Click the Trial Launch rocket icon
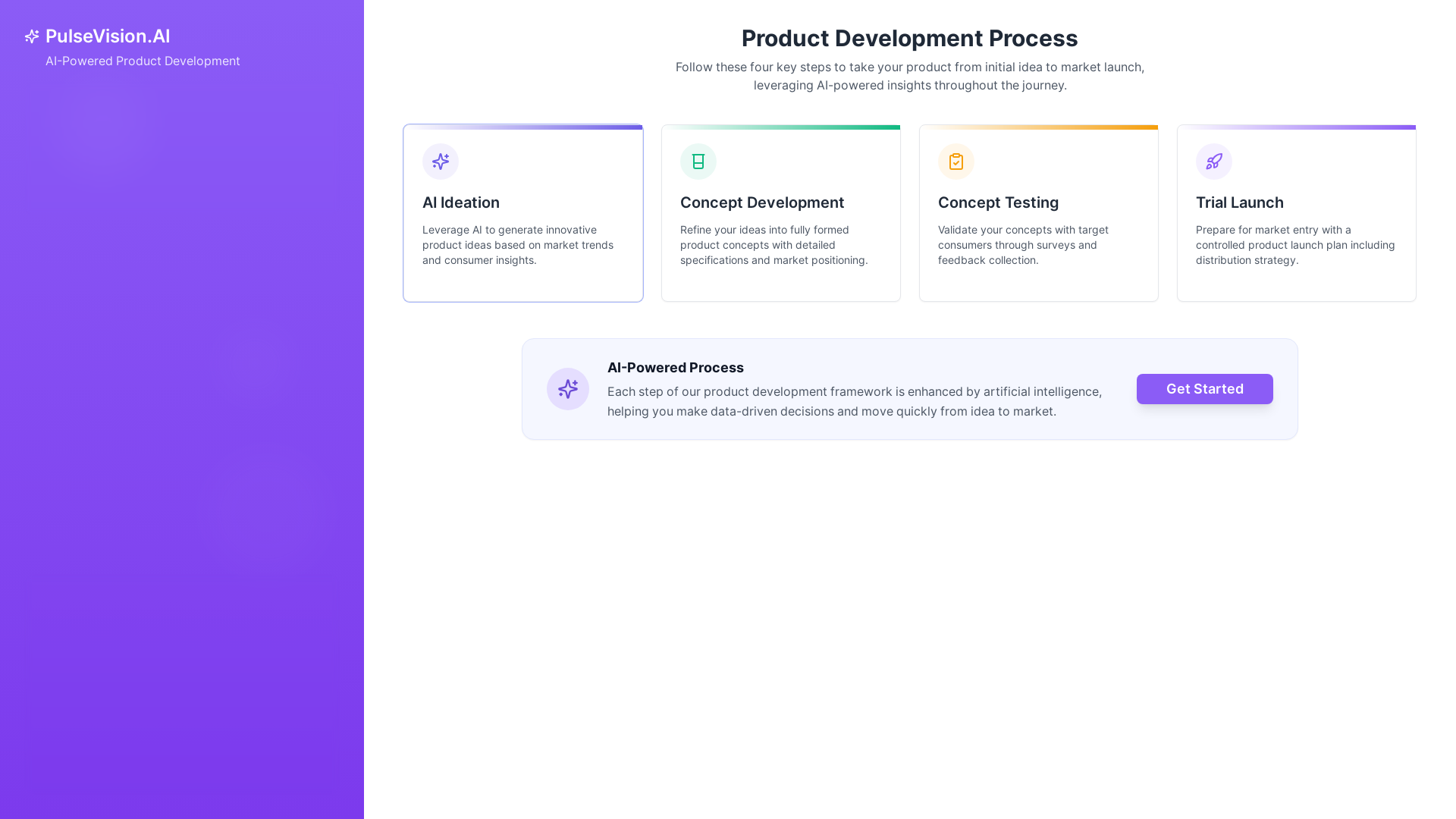Image resolution: width=1456 pixels, height=819 pixels. point(1214,162)
